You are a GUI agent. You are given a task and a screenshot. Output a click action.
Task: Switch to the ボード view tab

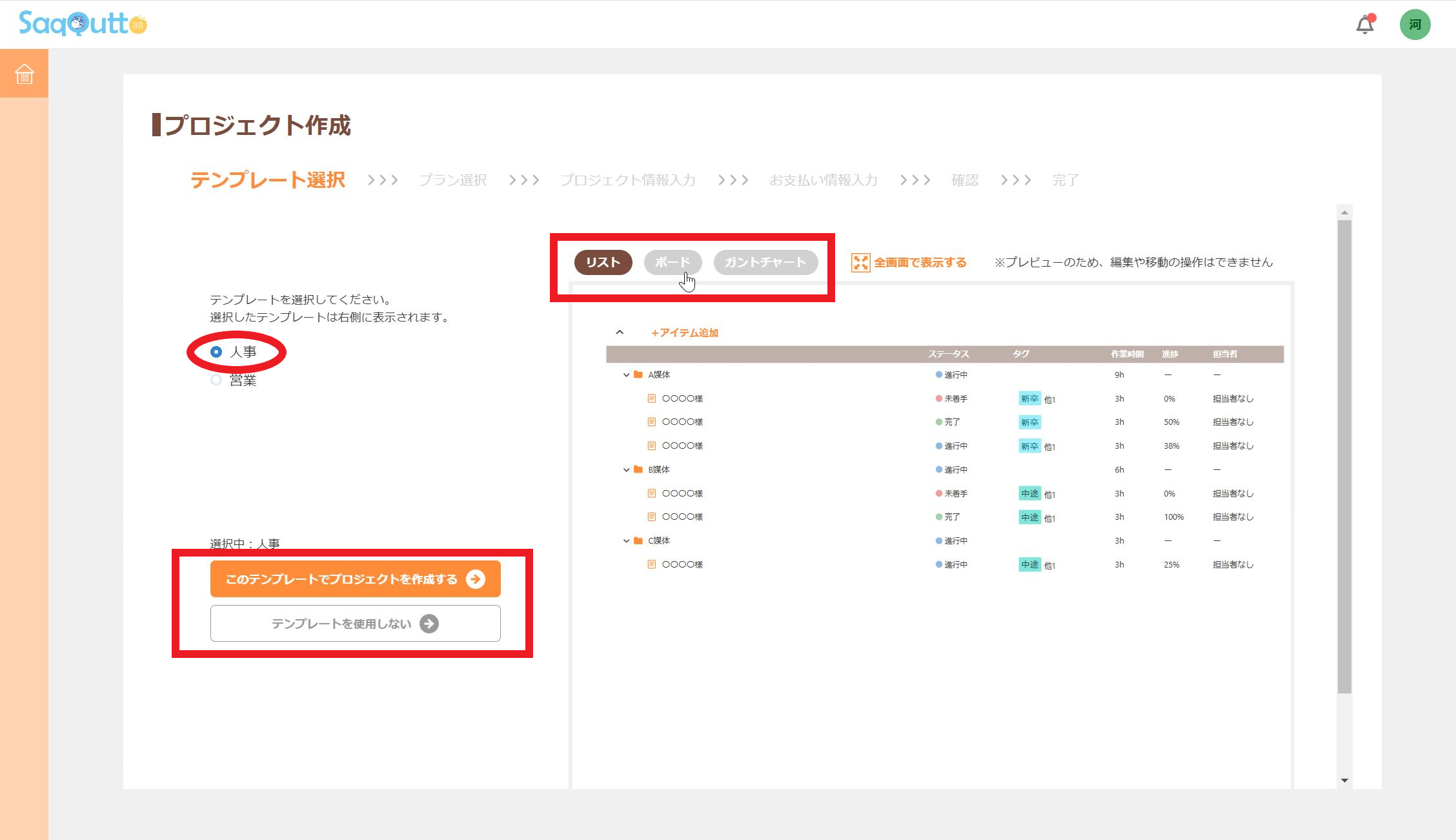point(672,262)
